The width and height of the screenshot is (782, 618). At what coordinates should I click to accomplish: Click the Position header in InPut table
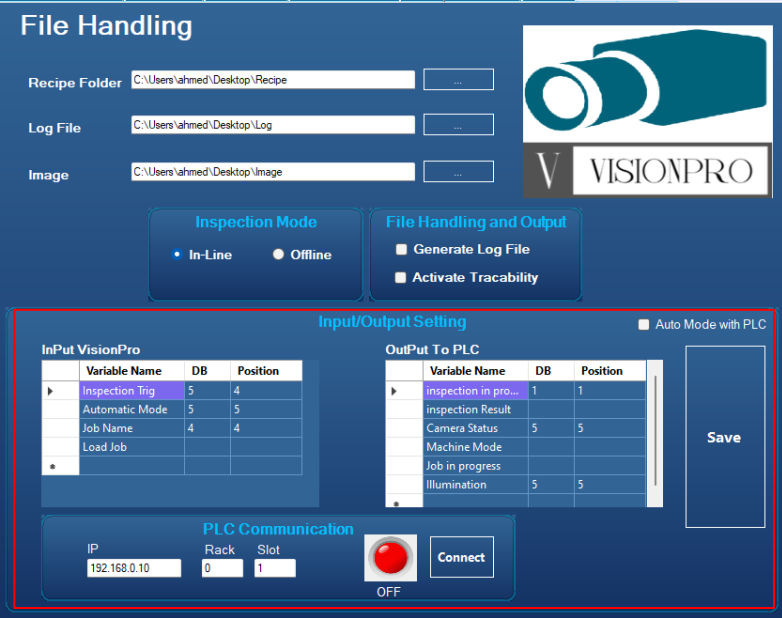pyautogui.click(x=266, y=371)
